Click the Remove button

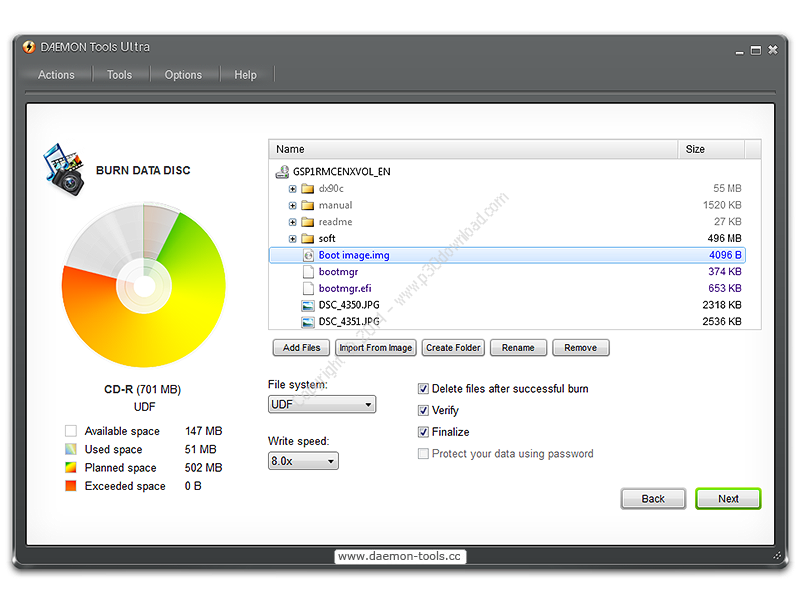581,348
